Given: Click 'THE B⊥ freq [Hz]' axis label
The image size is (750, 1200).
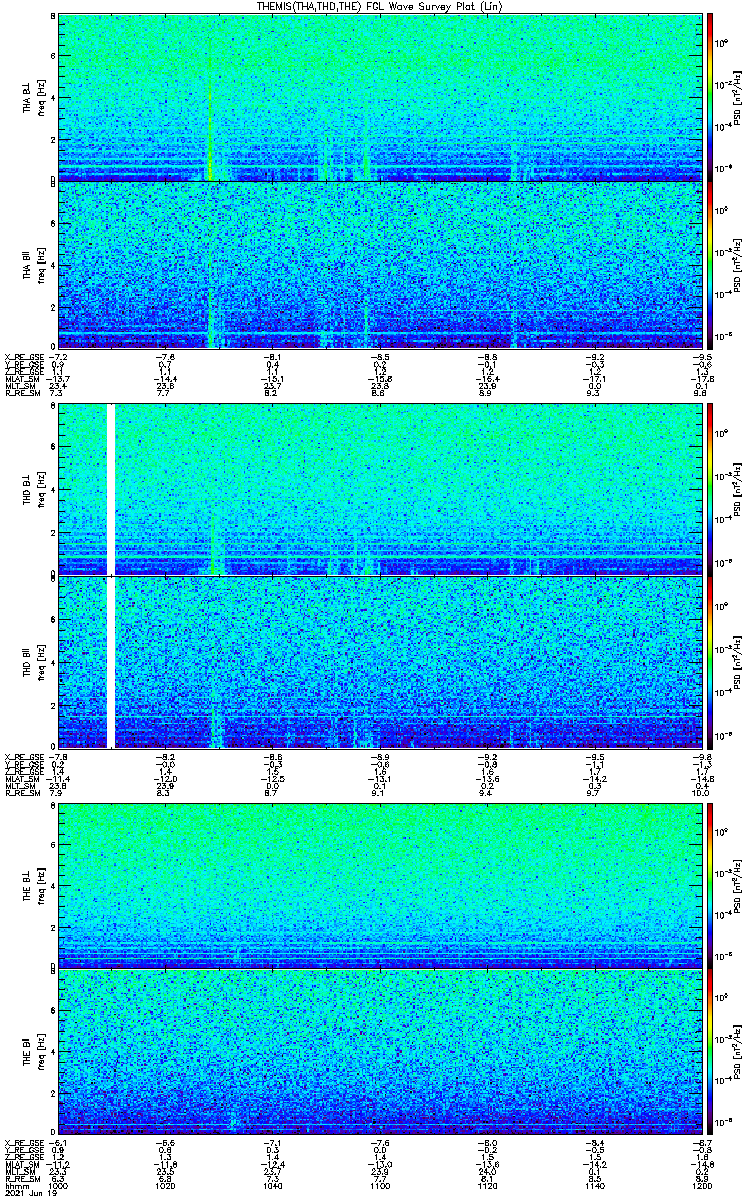Looking at the screenshot, I should tap(32, 886).
